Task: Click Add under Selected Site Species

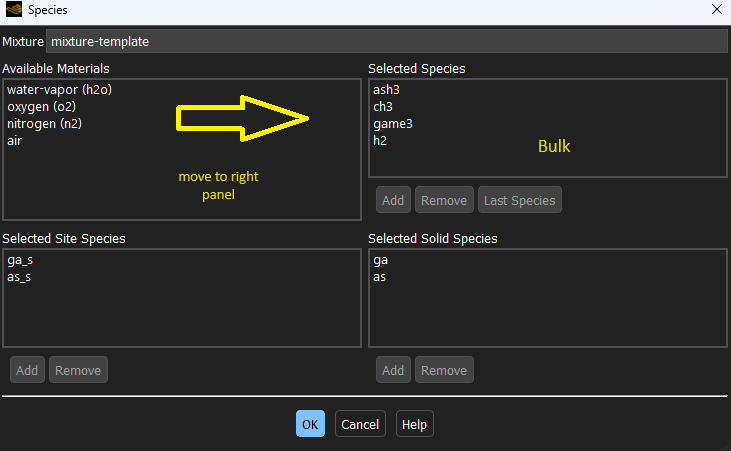Action: 27,370
